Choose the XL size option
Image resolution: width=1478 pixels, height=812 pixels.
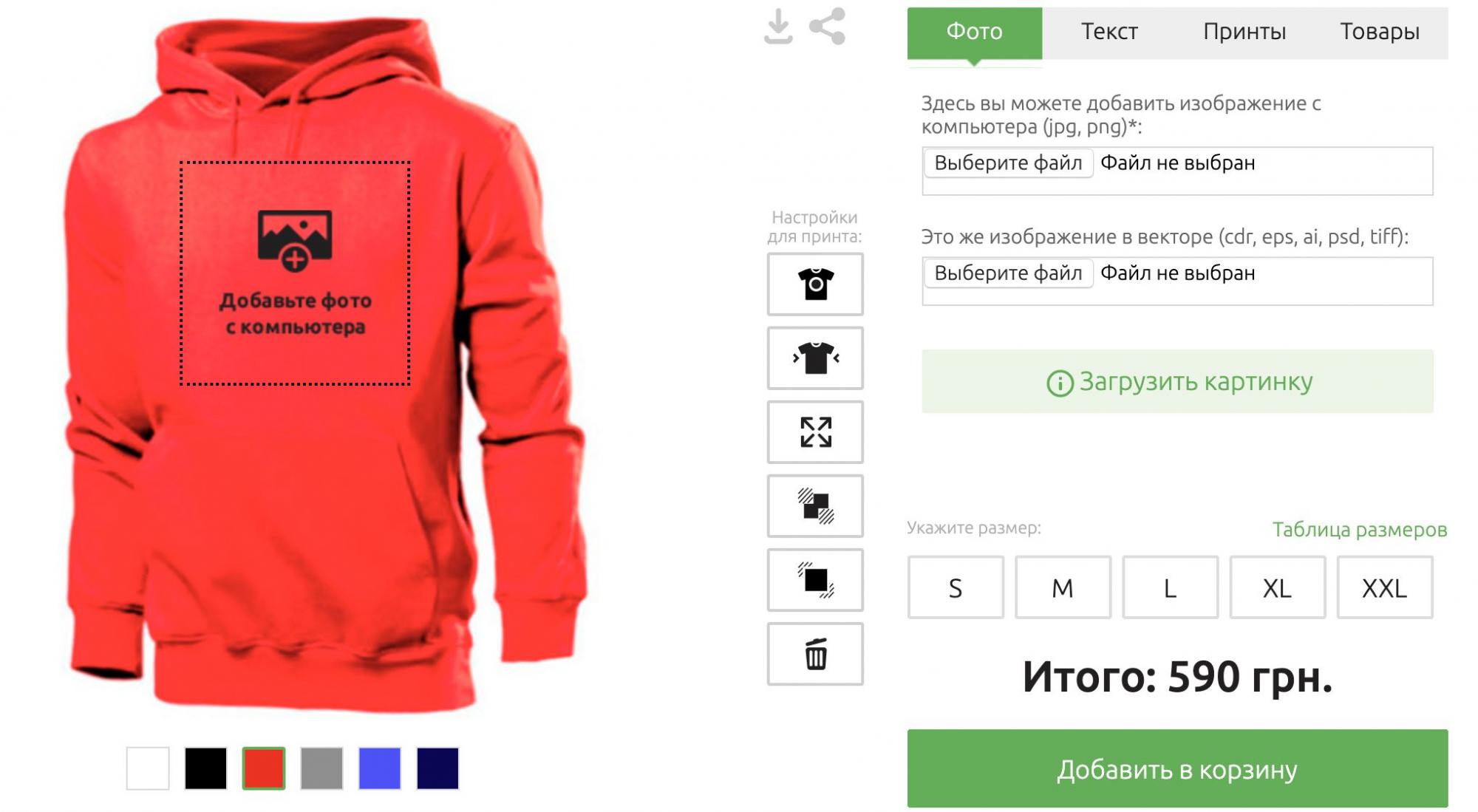(1277, 587)
